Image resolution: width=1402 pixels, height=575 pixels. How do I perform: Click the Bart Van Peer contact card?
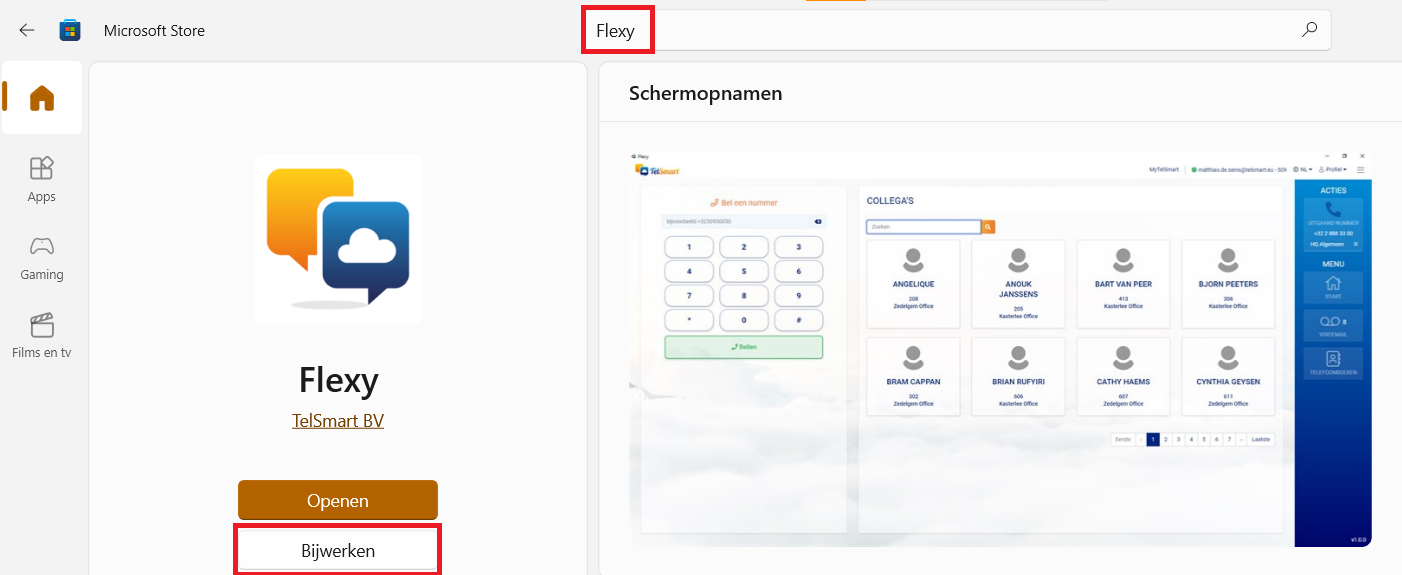(1123, 283)
